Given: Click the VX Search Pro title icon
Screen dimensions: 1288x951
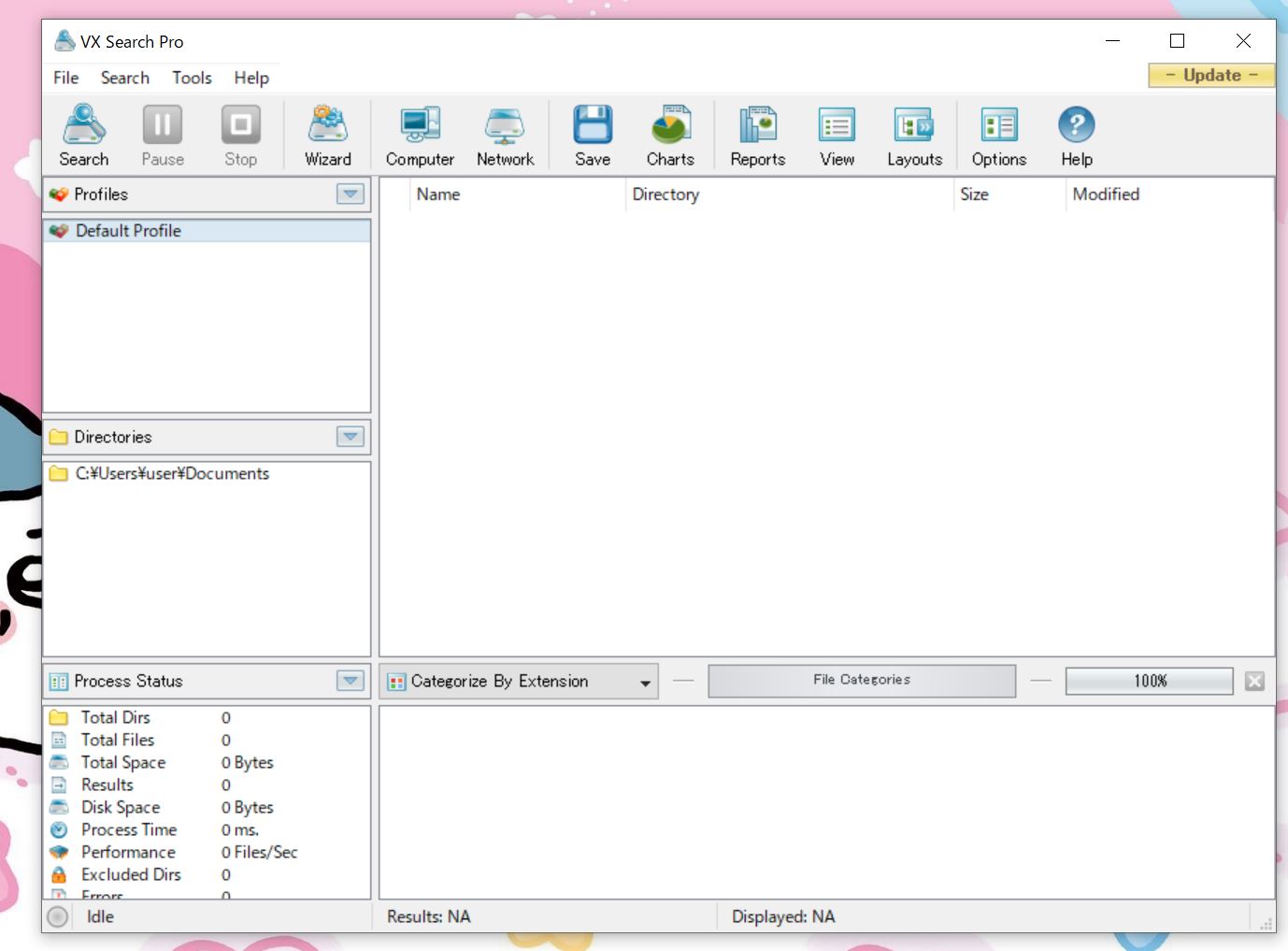Looking at the screenshot, I should pyautogui.click(x=64, y=41).
